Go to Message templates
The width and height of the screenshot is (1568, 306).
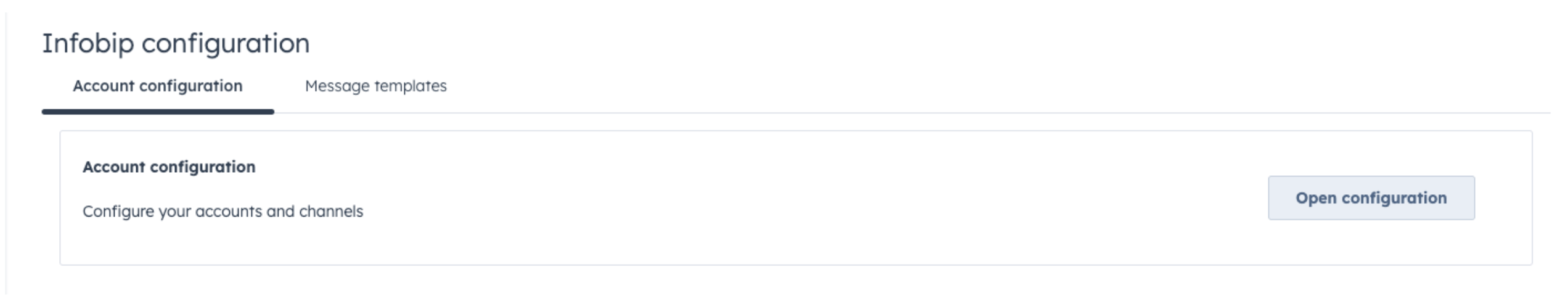375,86
